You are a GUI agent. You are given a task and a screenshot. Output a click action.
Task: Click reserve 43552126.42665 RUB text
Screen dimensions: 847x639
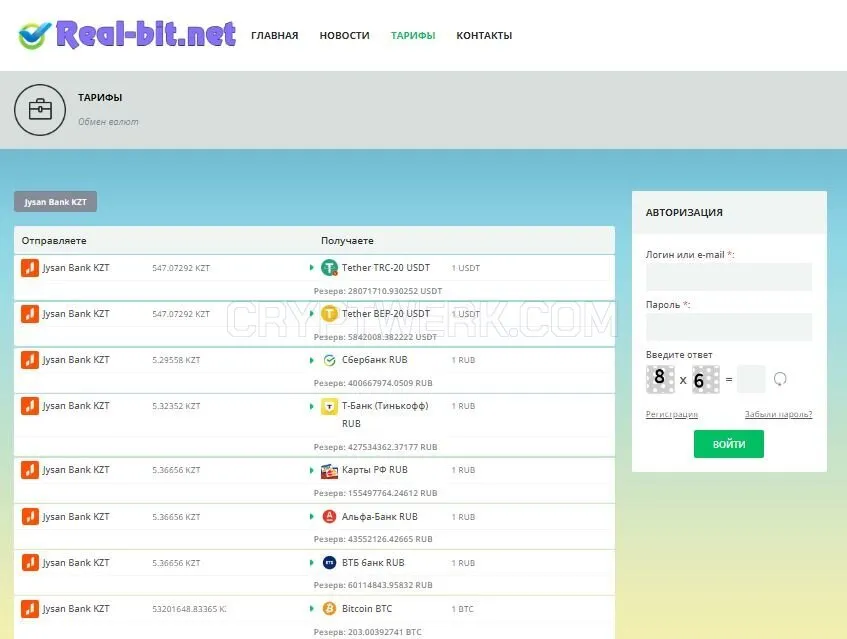(x=373, y=539)
